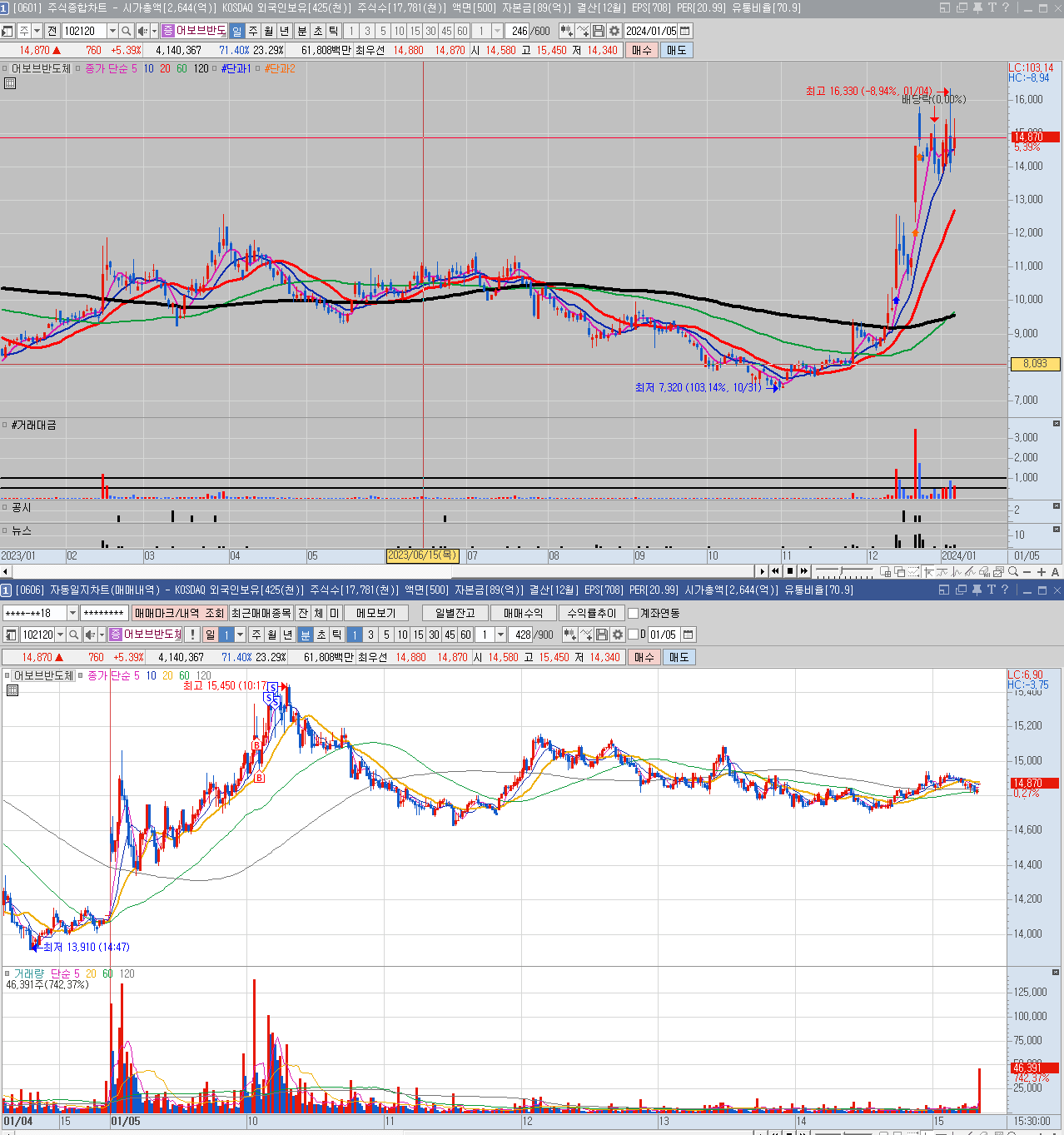
Task: Click zoom slider below top chart
Action: (844, 572)
